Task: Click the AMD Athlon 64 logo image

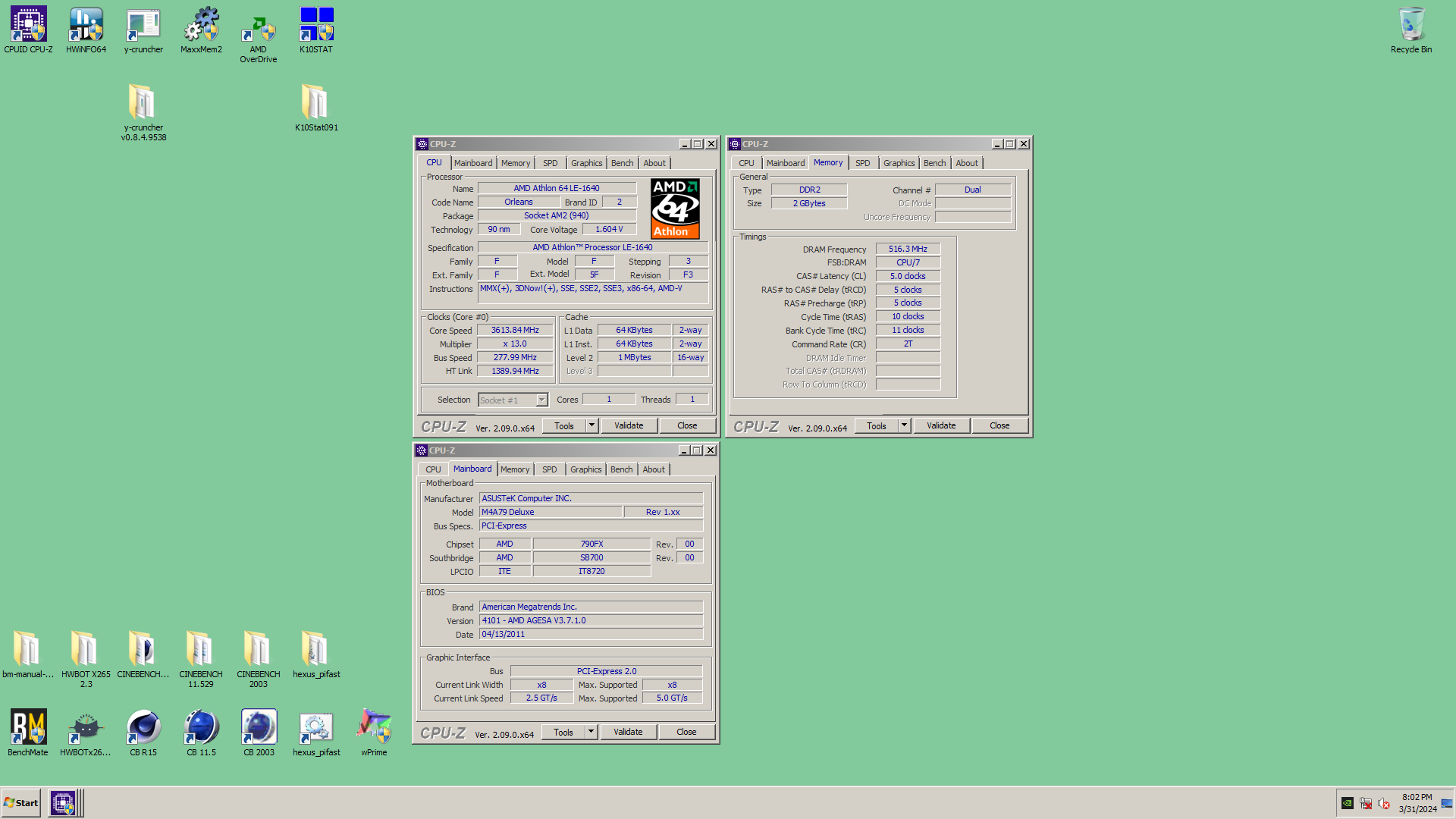Action: (675, 209)
